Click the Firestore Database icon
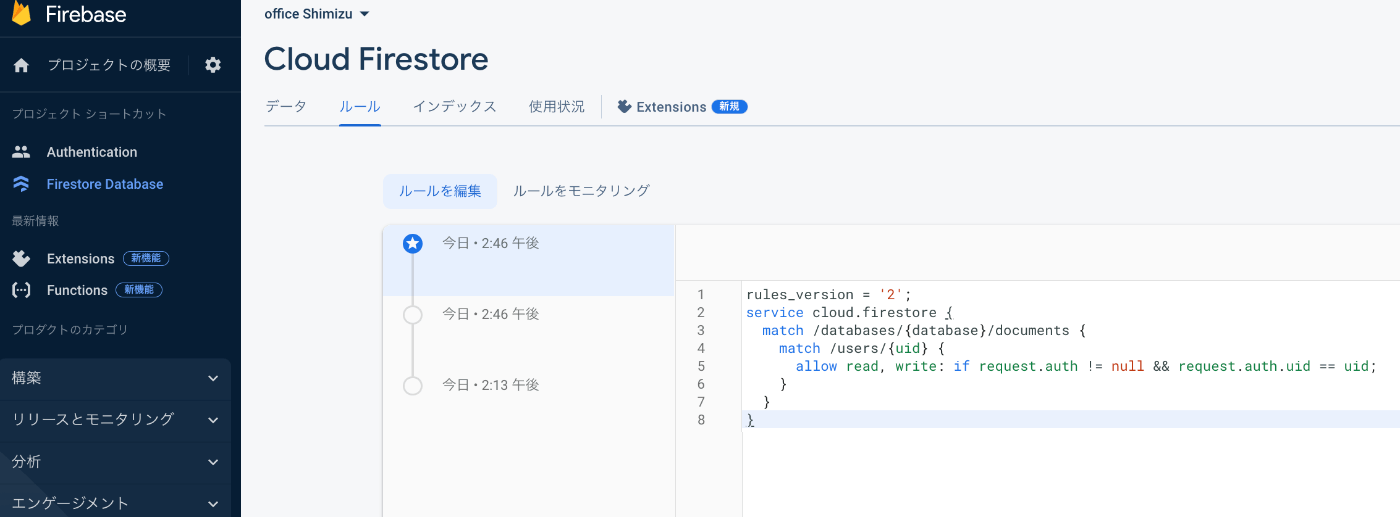 21,184
